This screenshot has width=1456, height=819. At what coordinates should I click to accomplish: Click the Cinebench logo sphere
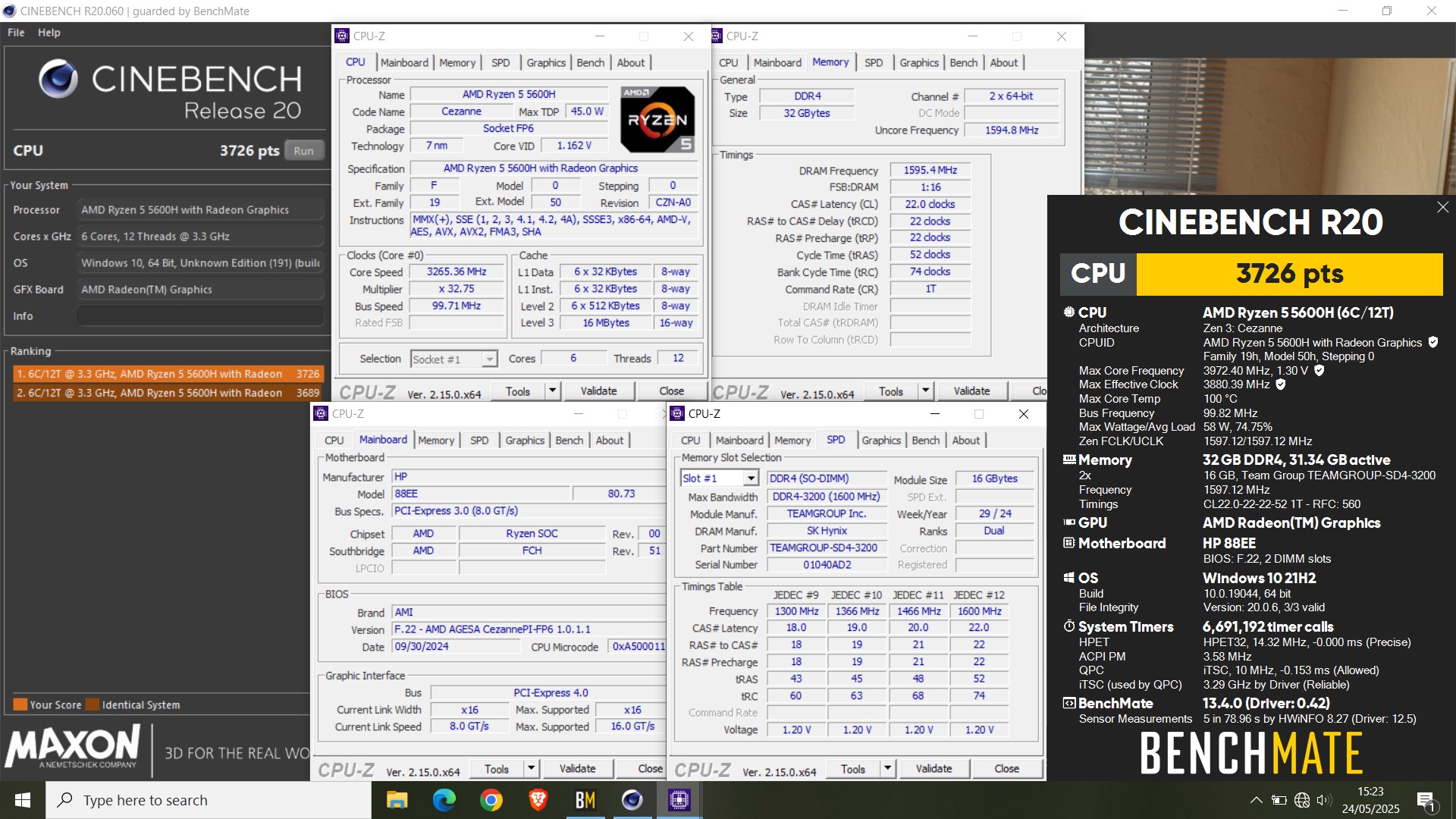coord(58,79)
